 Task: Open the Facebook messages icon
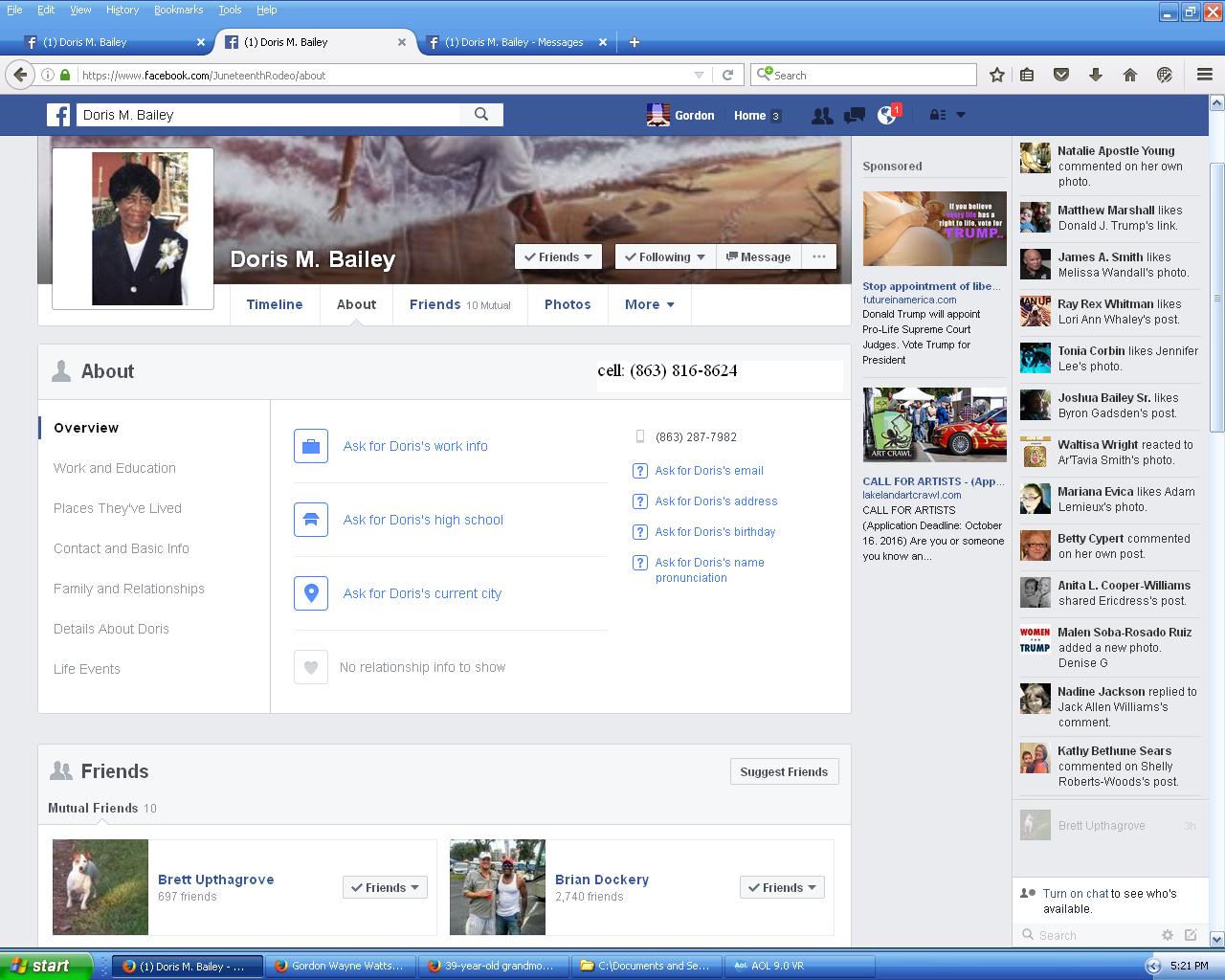(x=854, y=115)
